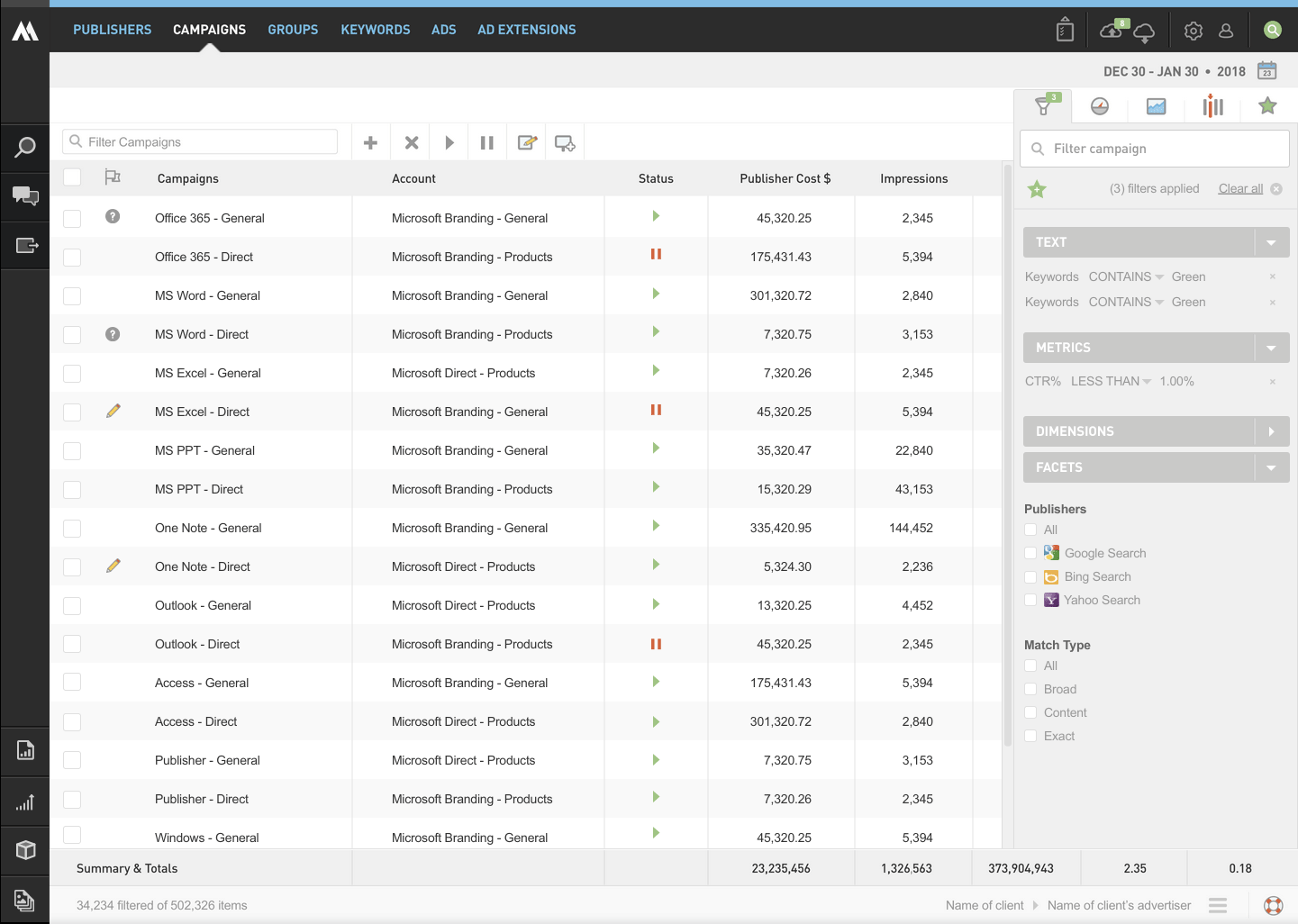Click the lifebuoy help icon
The width and height of the screenshot is (1298, 924).
(1273, 905)
